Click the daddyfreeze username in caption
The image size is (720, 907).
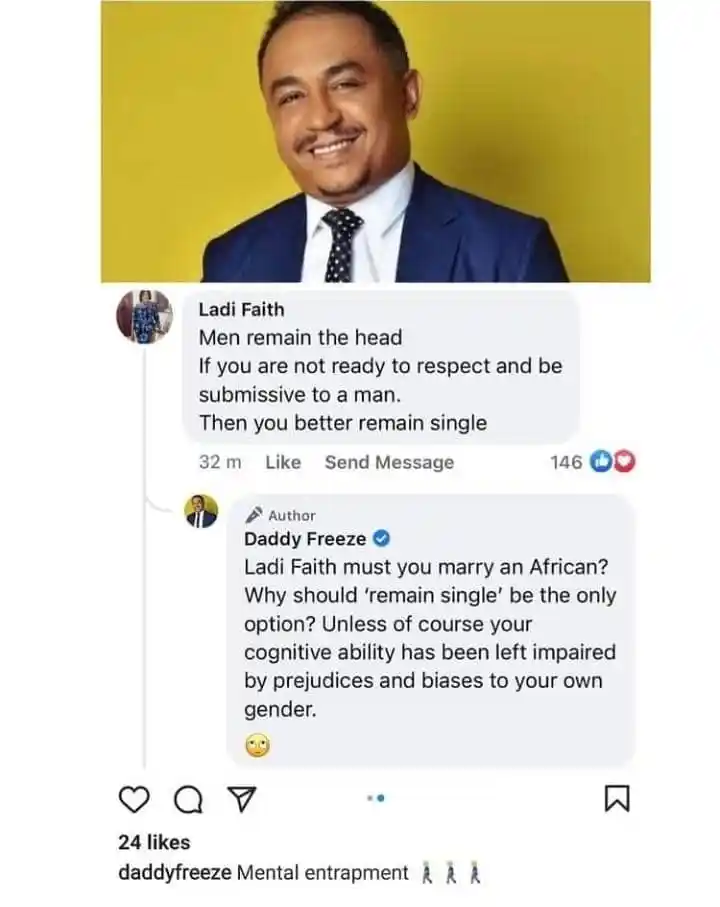point(175,873)
